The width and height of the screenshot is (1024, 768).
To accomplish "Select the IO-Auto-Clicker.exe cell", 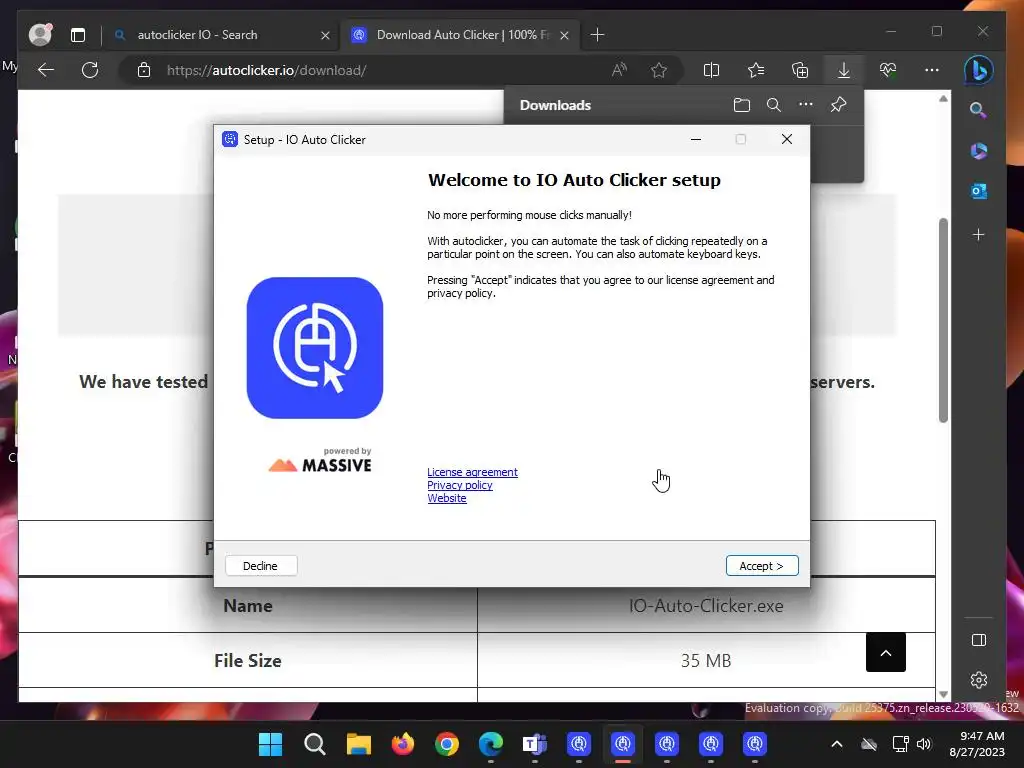I will (706, 605).
